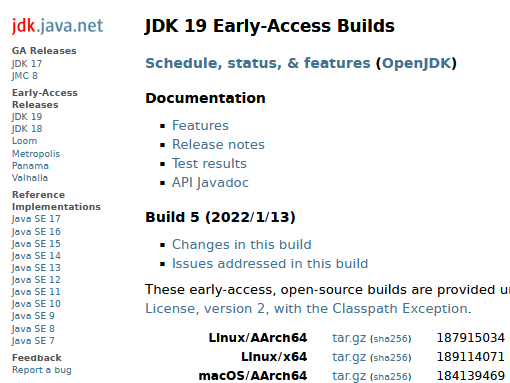
Task: Select file size 189114071
Action: [471, 357]
